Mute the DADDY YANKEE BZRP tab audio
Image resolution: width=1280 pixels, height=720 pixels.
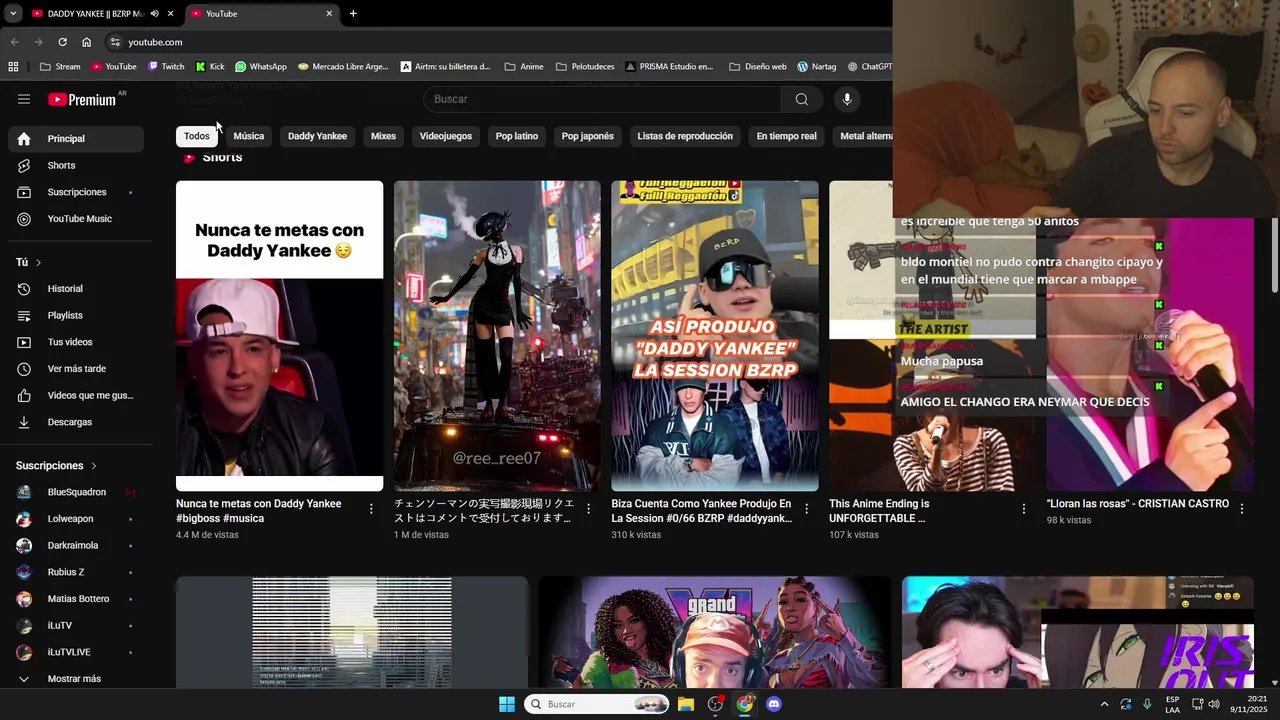click(x=155, y=14)
